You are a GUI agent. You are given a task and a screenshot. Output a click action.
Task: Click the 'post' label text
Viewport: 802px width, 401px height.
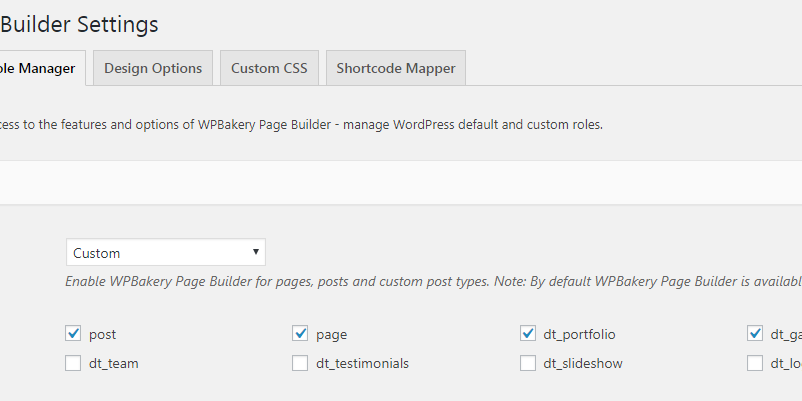(x=103, y=334)
